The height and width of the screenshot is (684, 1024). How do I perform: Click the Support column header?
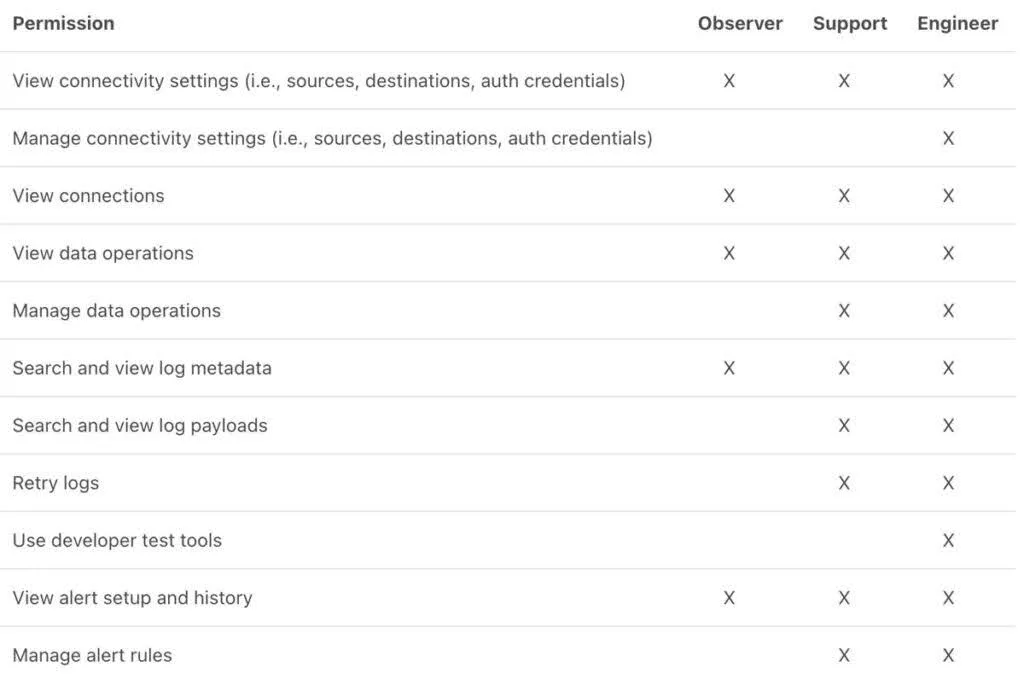[850, 23]
